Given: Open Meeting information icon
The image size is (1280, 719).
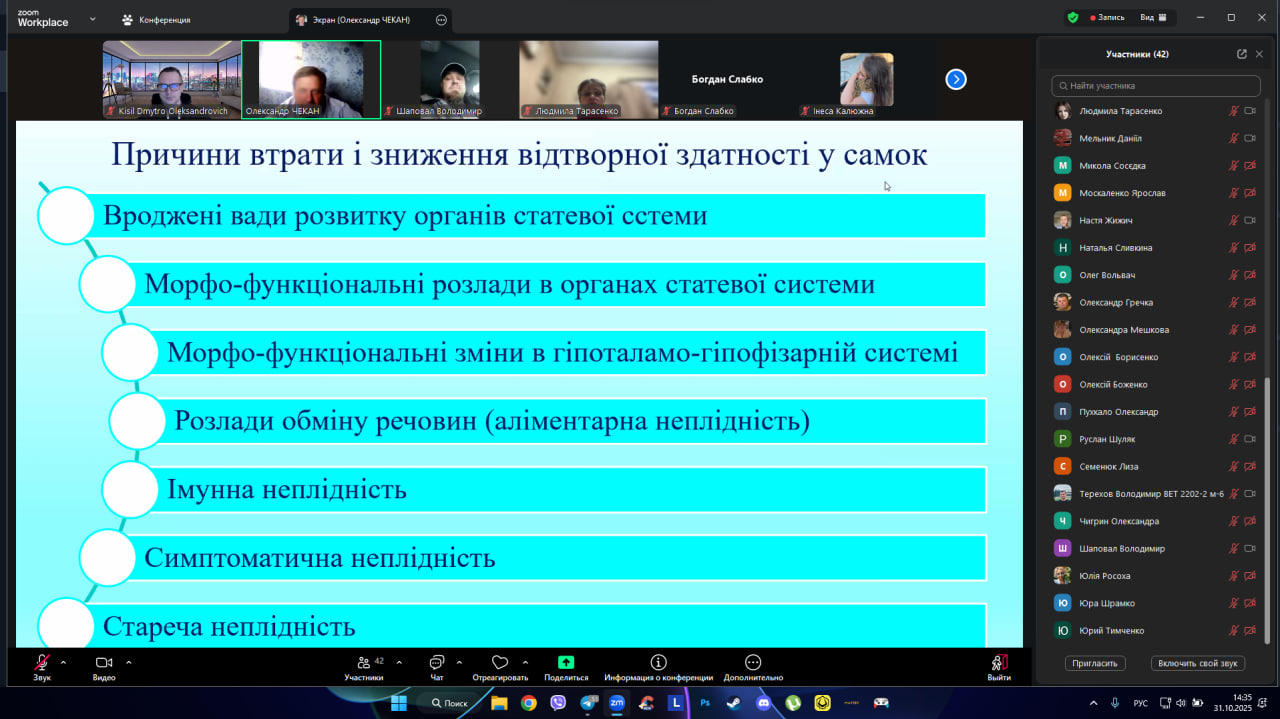Looking at the screenshot, I should click(658, 663).
